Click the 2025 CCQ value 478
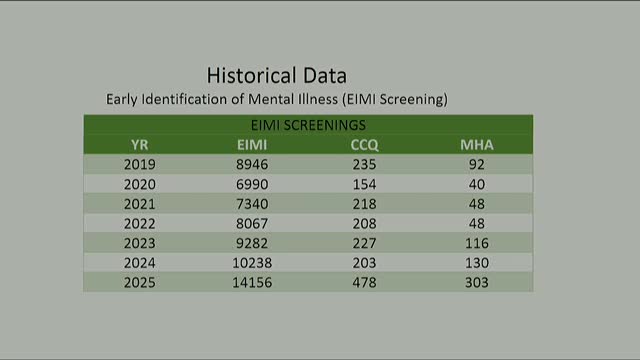 364,282
